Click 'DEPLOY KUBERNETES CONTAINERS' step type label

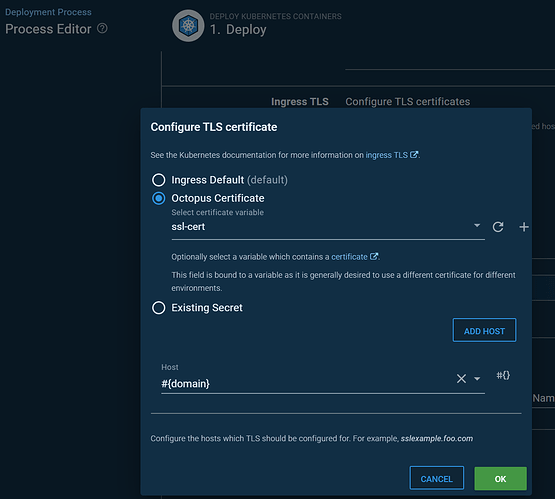pyautogui.click(x=275, y=16)
